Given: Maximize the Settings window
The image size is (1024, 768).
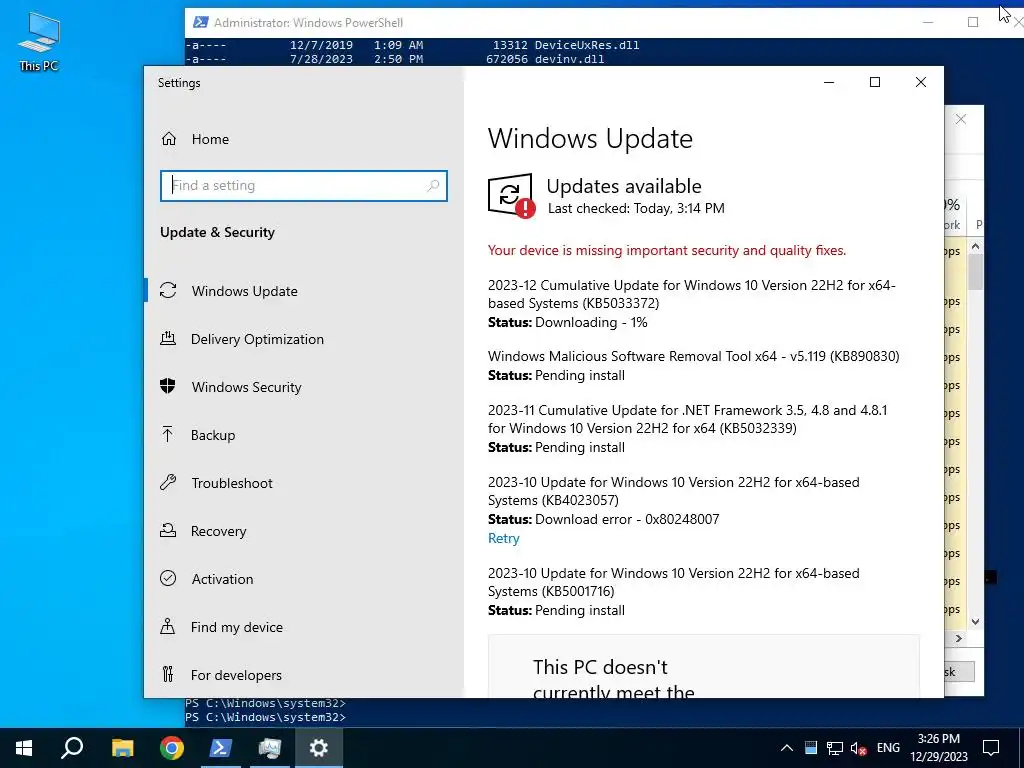Looking at the screenshot, I should pyautogui.click(x=875, y=82).
